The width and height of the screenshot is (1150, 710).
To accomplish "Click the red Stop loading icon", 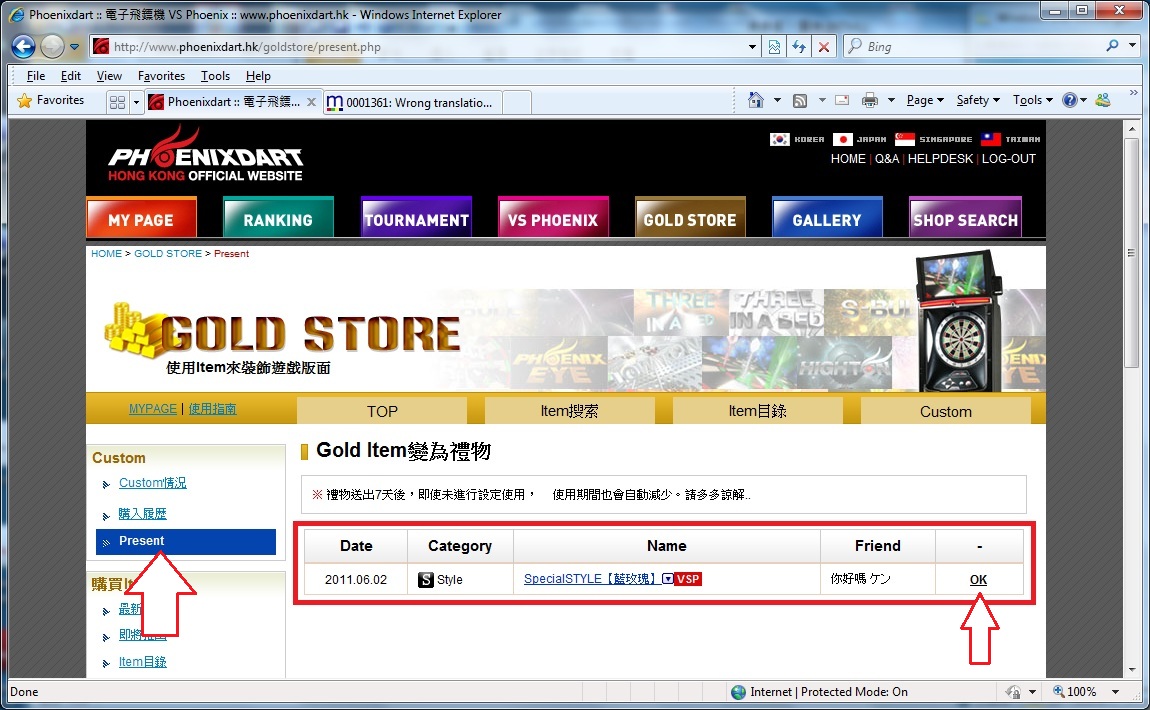I will pyautogui.click(x=823, y=47).
